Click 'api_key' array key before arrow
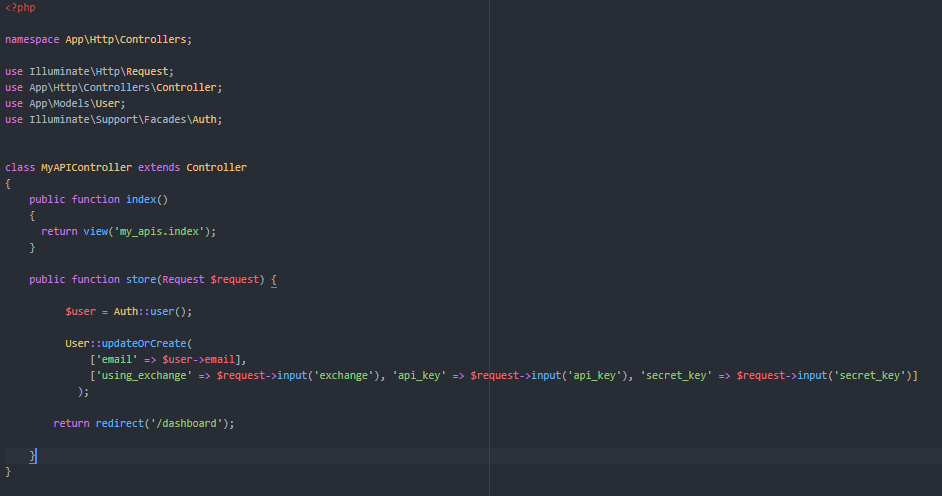 pyautogui.click(x=419, y=375)
